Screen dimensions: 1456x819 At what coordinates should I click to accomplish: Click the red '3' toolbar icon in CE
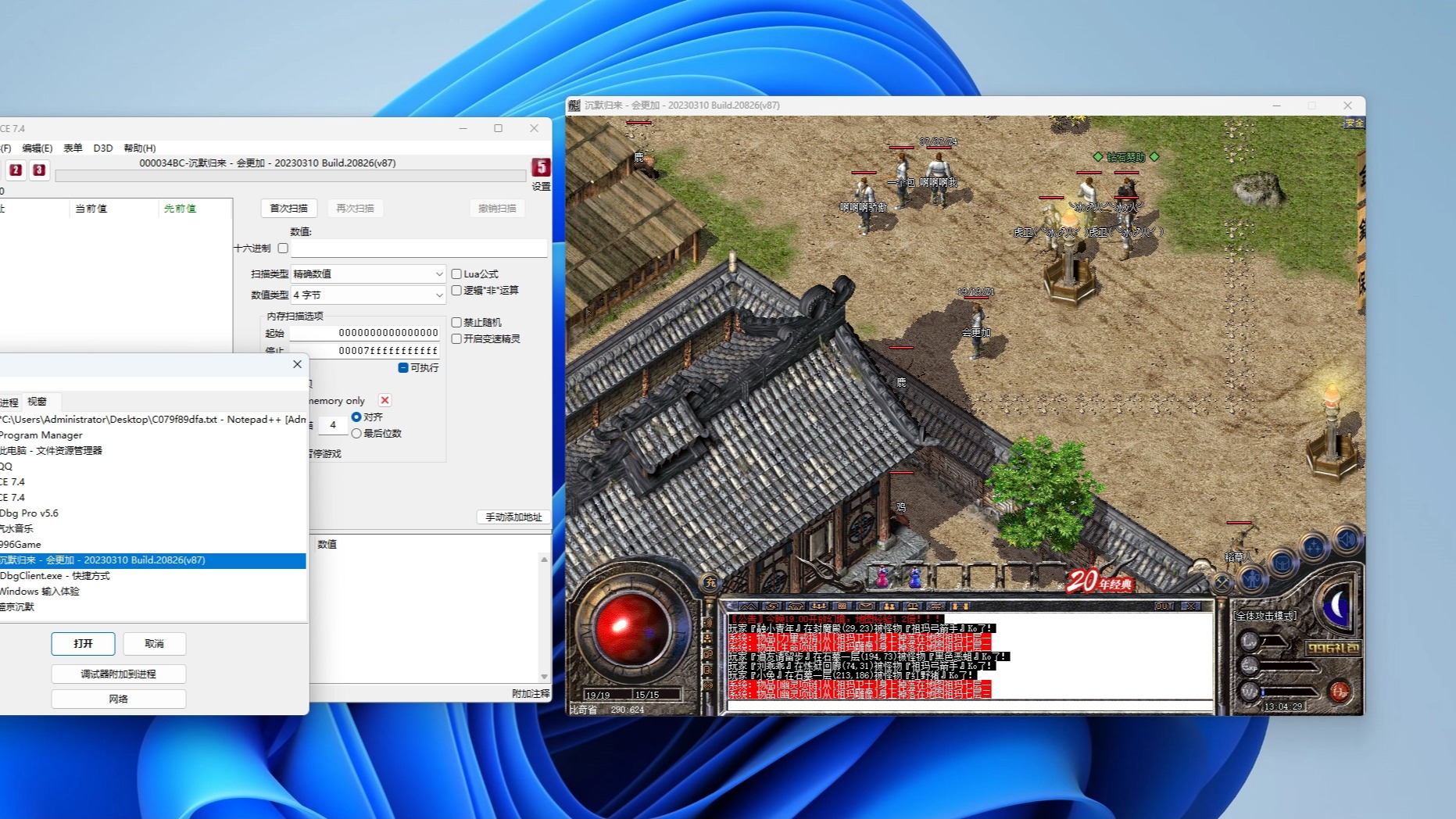pos(38,170)
